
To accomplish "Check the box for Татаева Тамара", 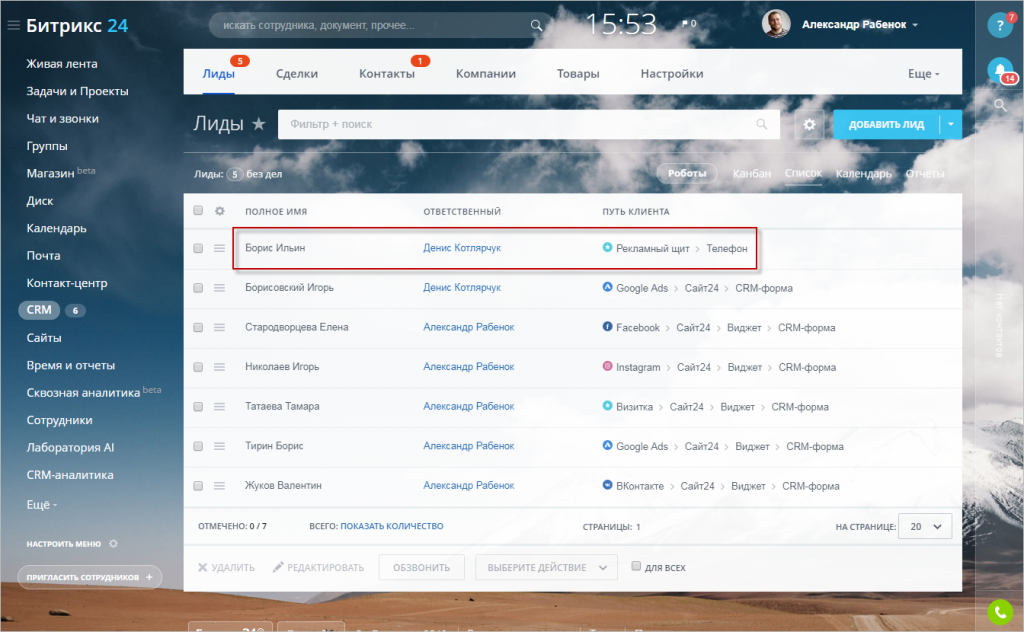I will coord(198,407).
